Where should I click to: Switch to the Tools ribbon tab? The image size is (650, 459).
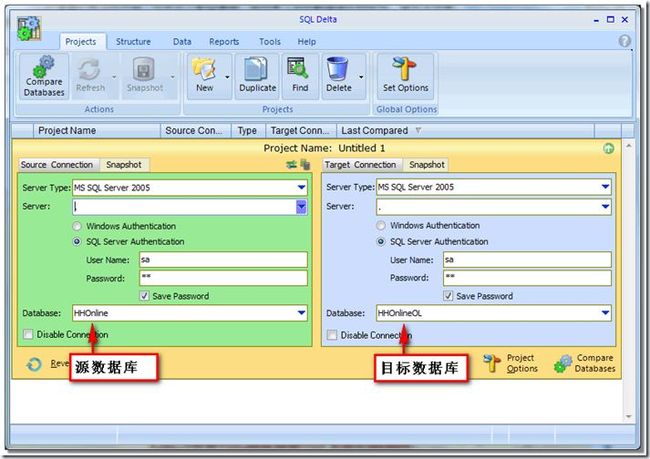(x=270, y=42)
